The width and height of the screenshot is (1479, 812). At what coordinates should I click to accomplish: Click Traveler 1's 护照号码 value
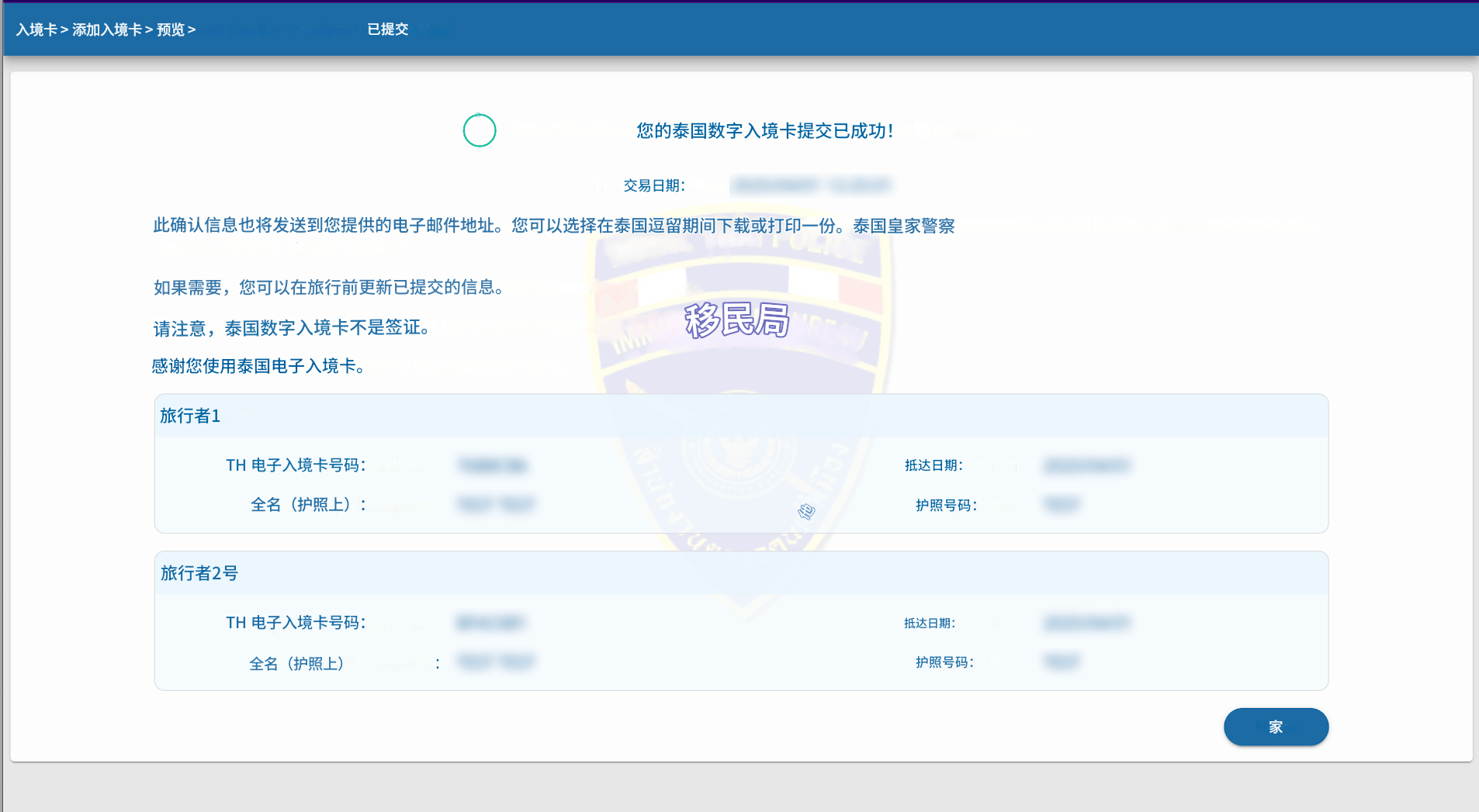(x=1062, y=505)
